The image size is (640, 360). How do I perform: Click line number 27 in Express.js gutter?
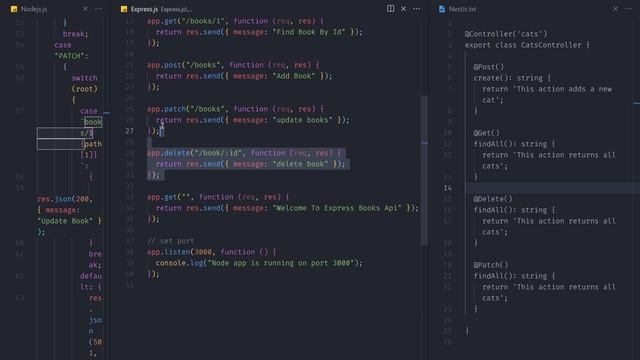point(129,131)
